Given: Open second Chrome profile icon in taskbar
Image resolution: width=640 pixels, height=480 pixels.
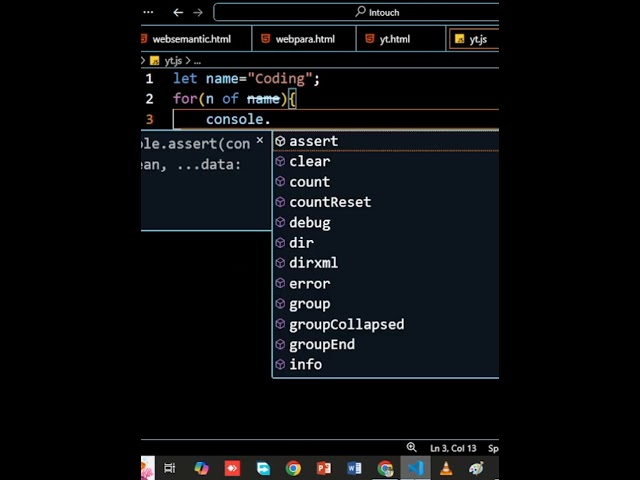Looking at the screenshot, I should 385,468.
